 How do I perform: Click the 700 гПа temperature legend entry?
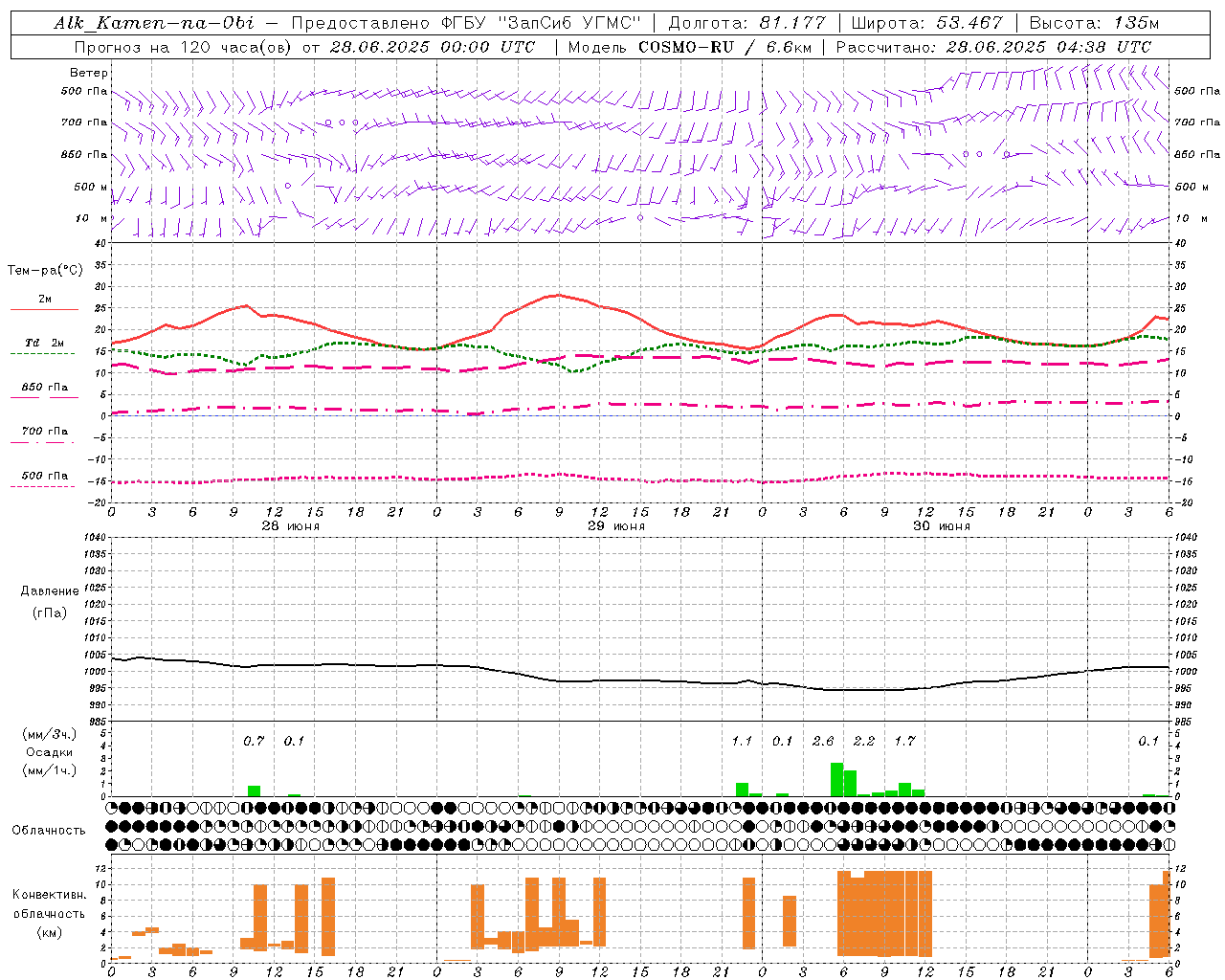pyautogui.click(x=44, y=432)
